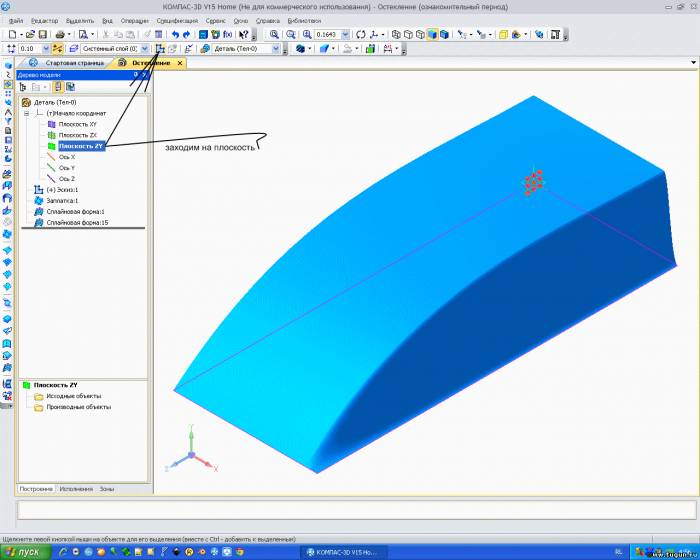Screen dimensions: 700x560
Task: Redo the last undone action
Action: coord(187,34)
